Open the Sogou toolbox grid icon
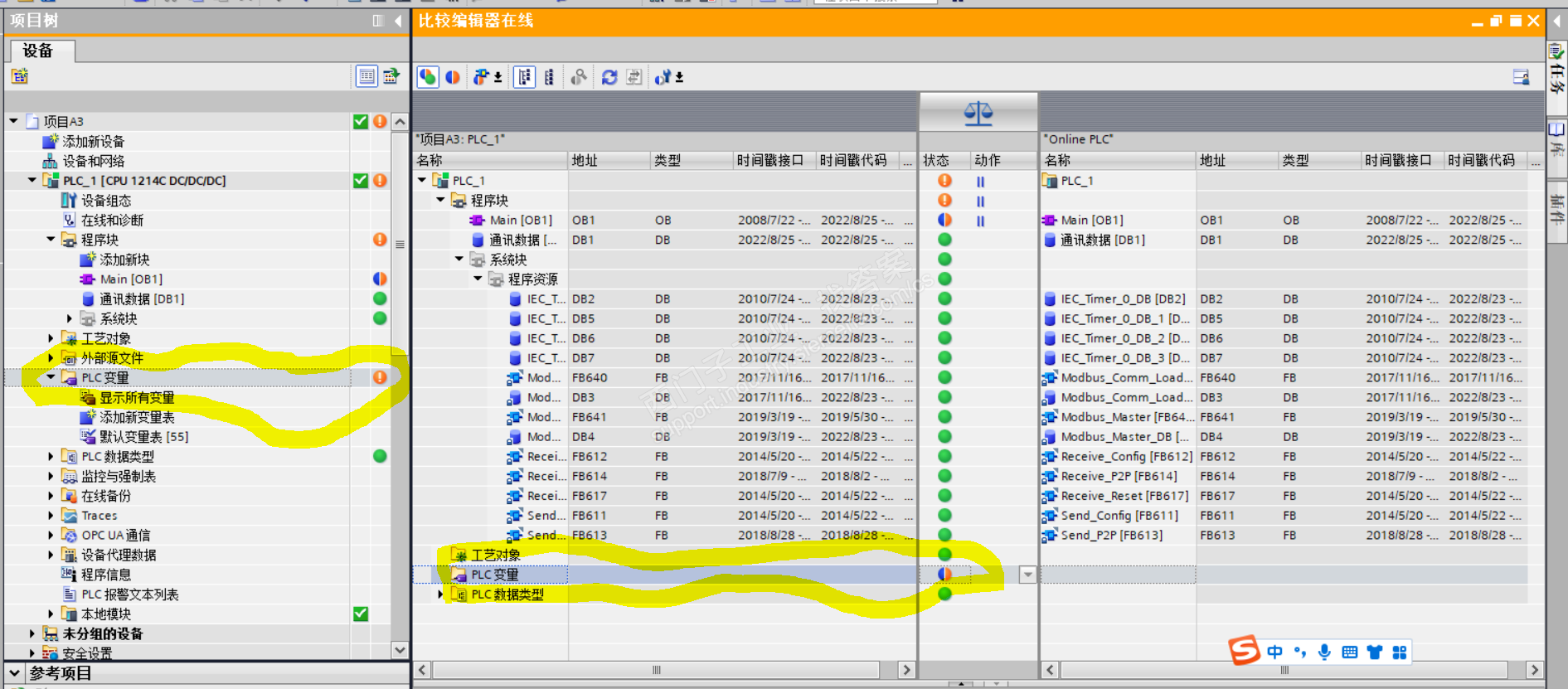Image resolution: width=1568 pixels, height=689 pixels. 1400,653
